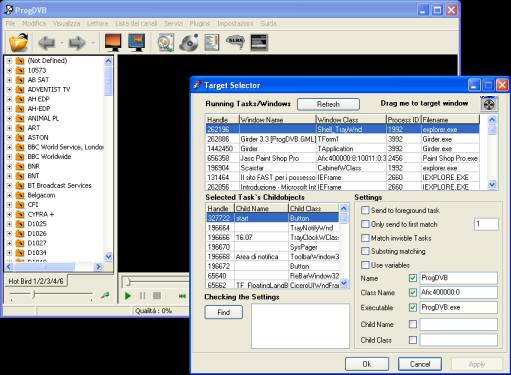Expand the (Not Defined) tree node

click(9, 61)
